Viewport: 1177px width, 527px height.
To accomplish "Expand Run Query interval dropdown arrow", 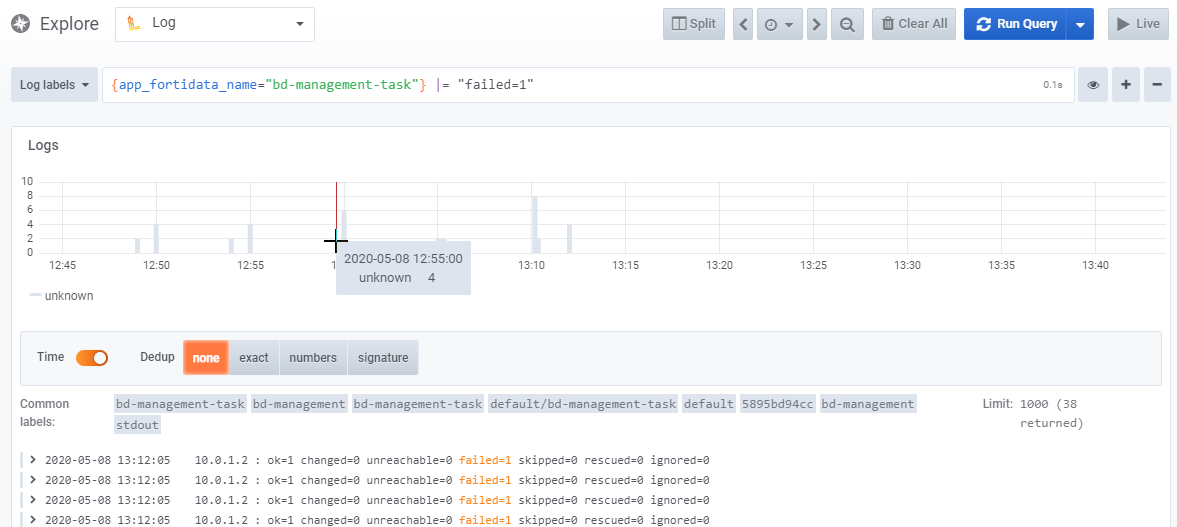I will [x=1080, y=24].
